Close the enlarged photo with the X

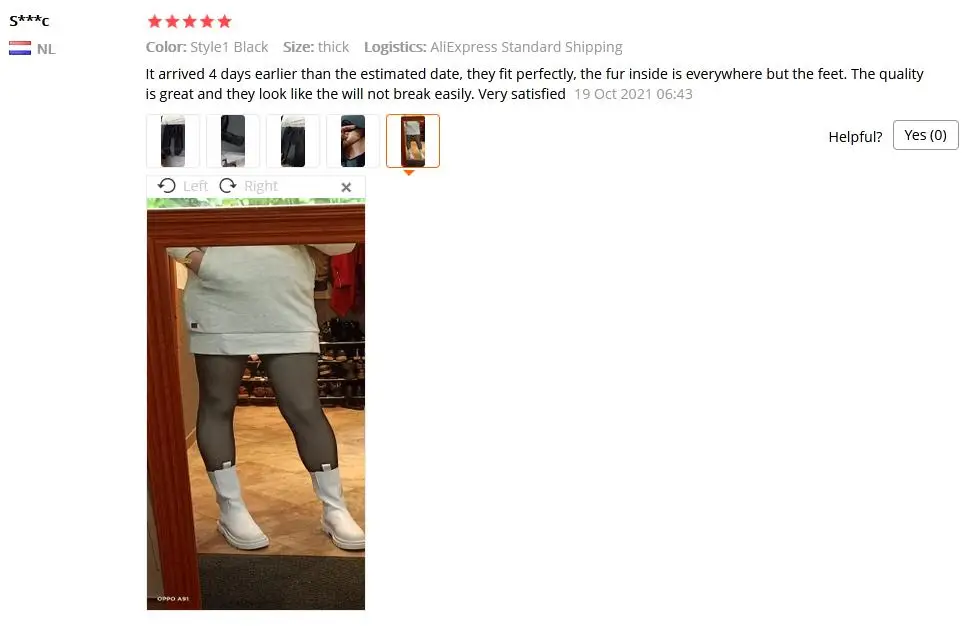tap(346, 187)
